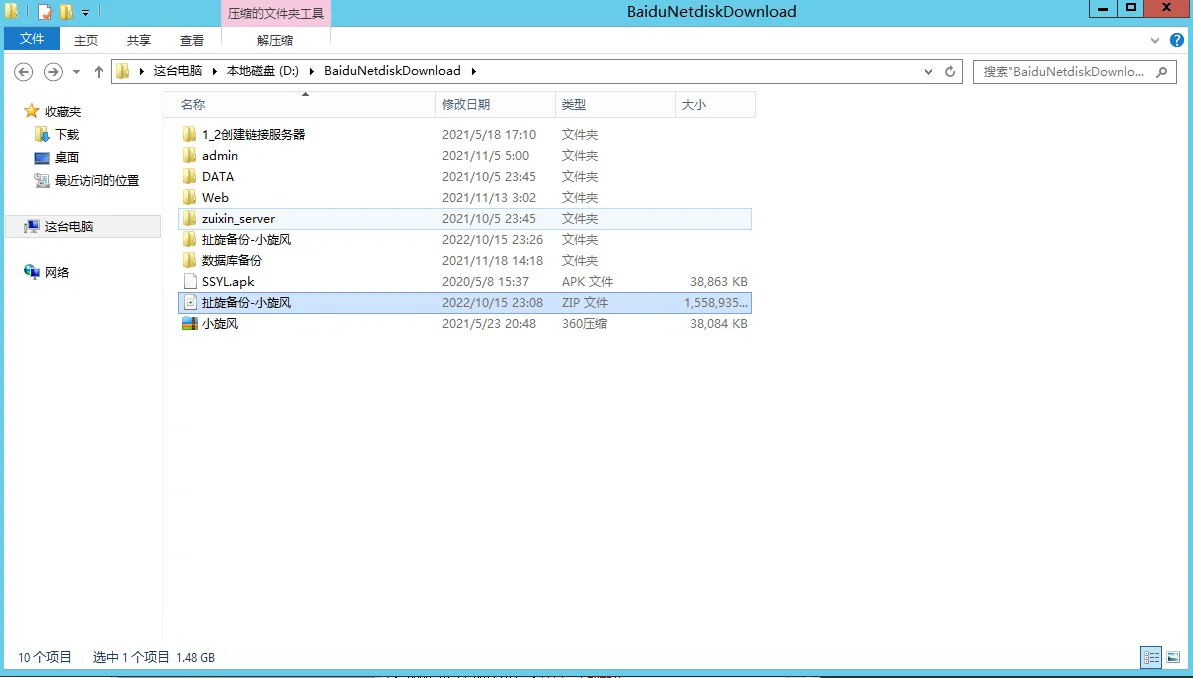This screenshot has height=678, width=1193.
Task: Select the SSYL.apk file
Action: click(x=228, y=282)
